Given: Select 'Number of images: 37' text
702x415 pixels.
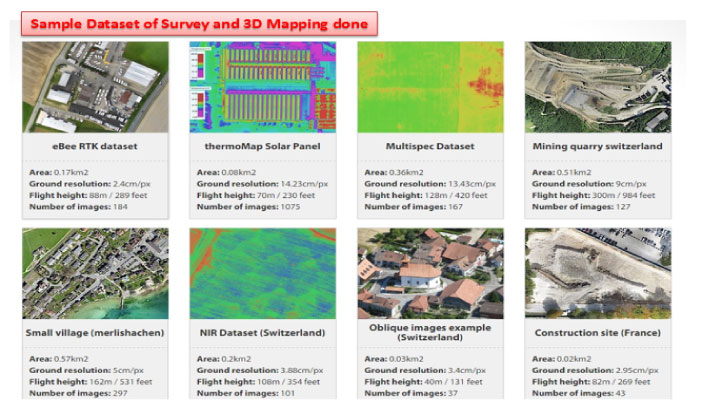Looking at the screenshot, I should [x=411, y=394].
